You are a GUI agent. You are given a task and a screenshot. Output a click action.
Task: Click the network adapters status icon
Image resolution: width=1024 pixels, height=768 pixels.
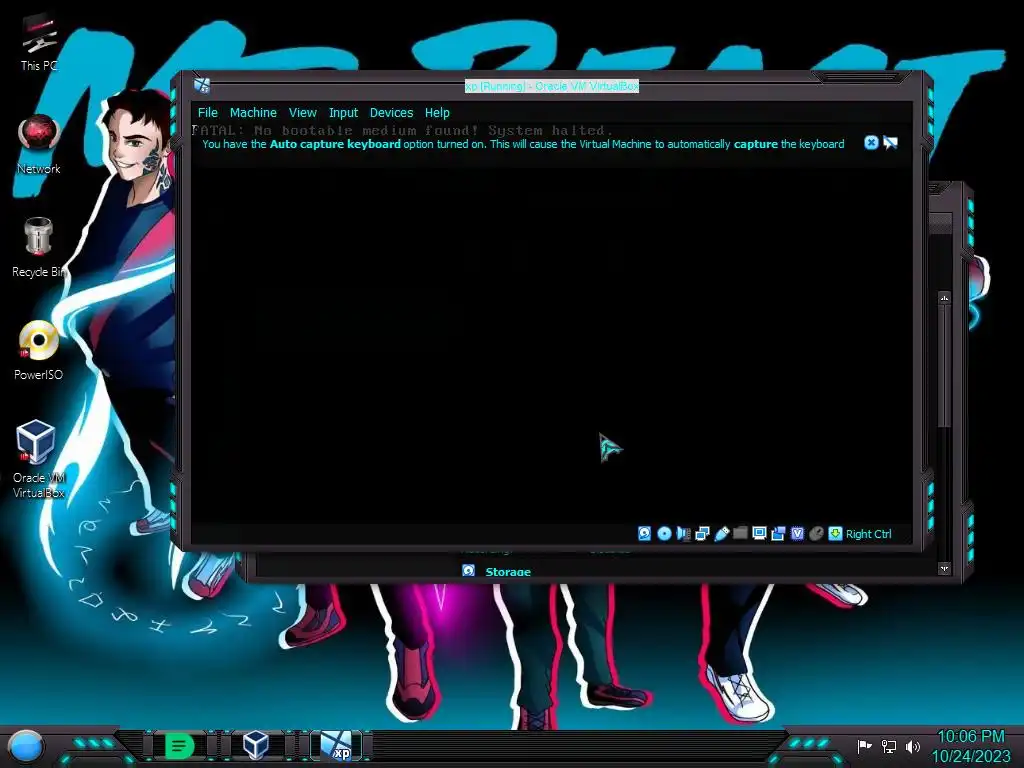(702, 534)
